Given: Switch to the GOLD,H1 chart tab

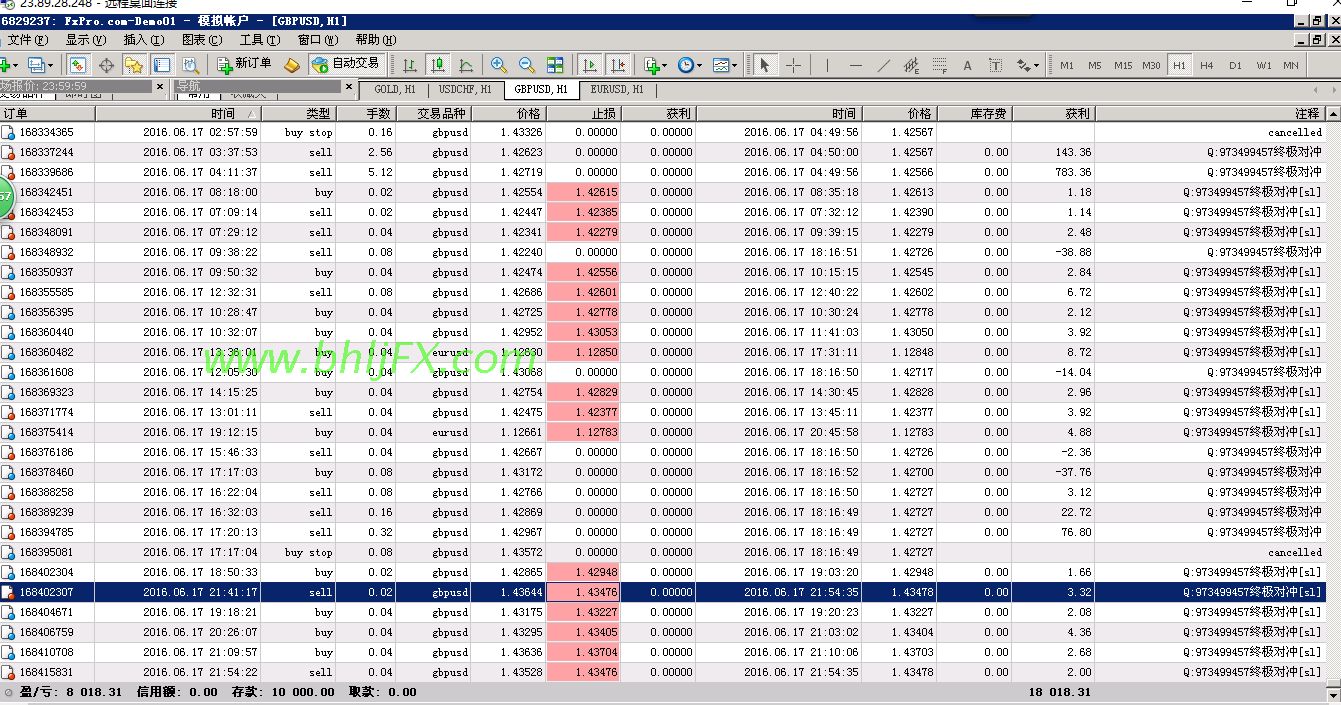Looking at the screenshot, I should (394, 89).
